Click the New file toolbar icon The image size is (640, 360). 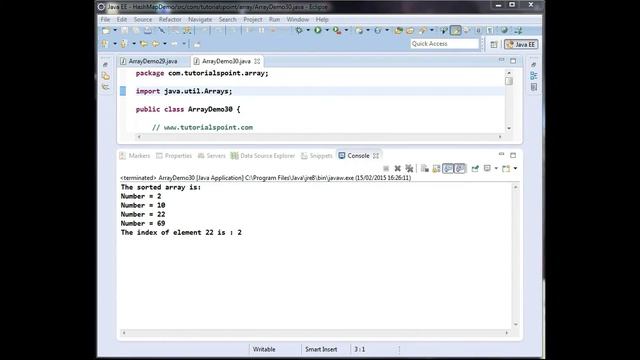coord(106,30)
